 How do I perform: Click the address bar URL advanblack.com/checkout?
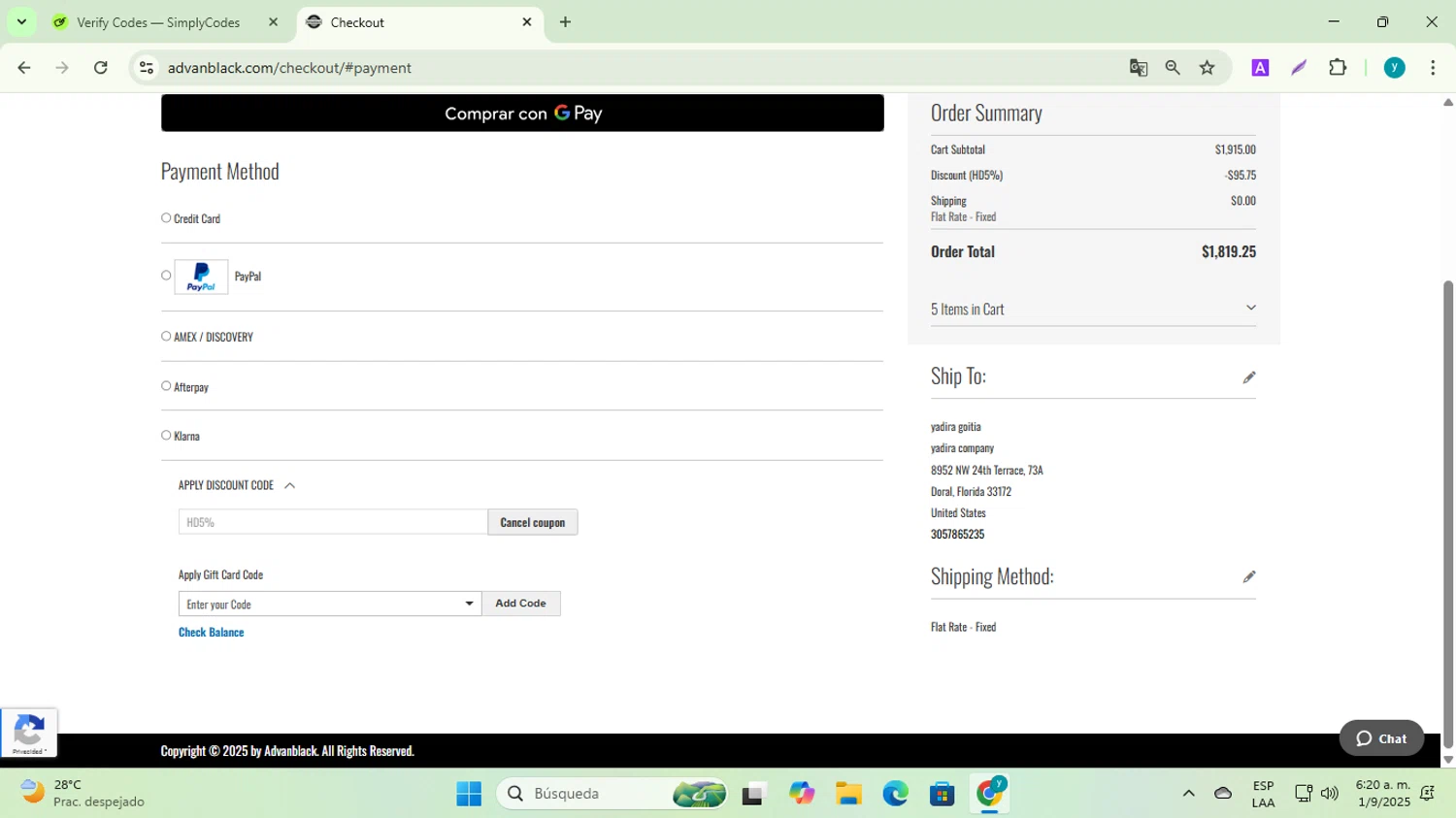289,68
